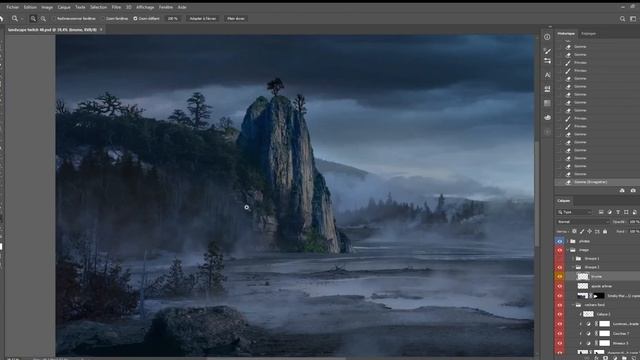
Task: Open the search icon at top right
Action: [x=622, y=18]
